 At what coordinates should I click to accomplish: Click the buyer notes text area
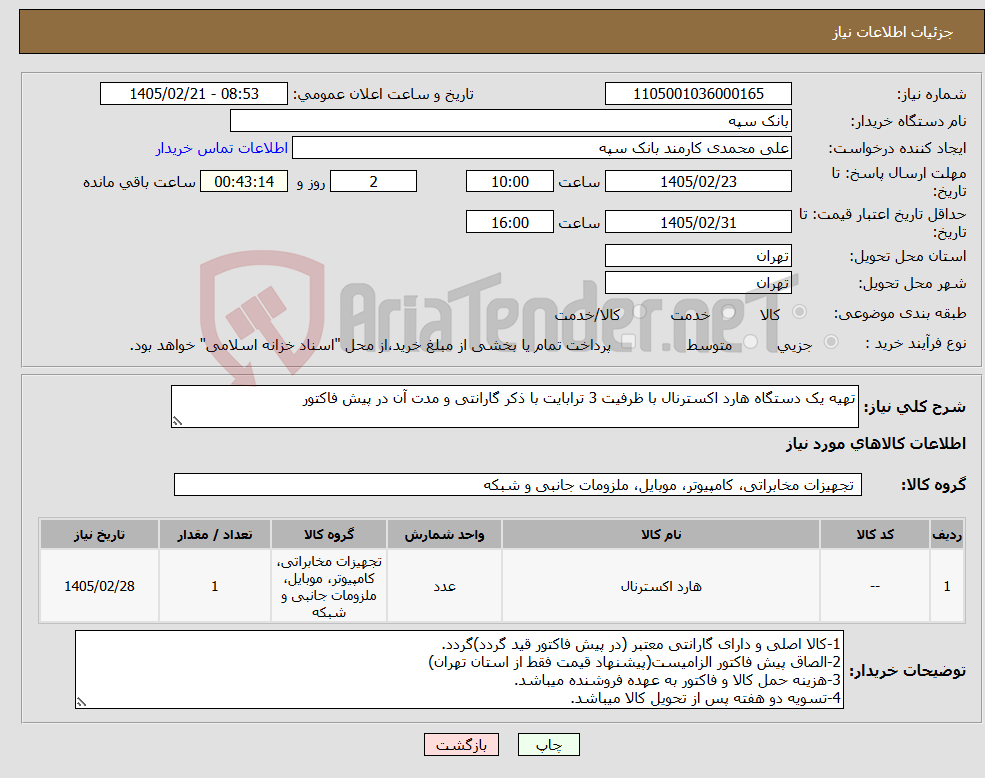pyautogui.click(x=459, y=670)
